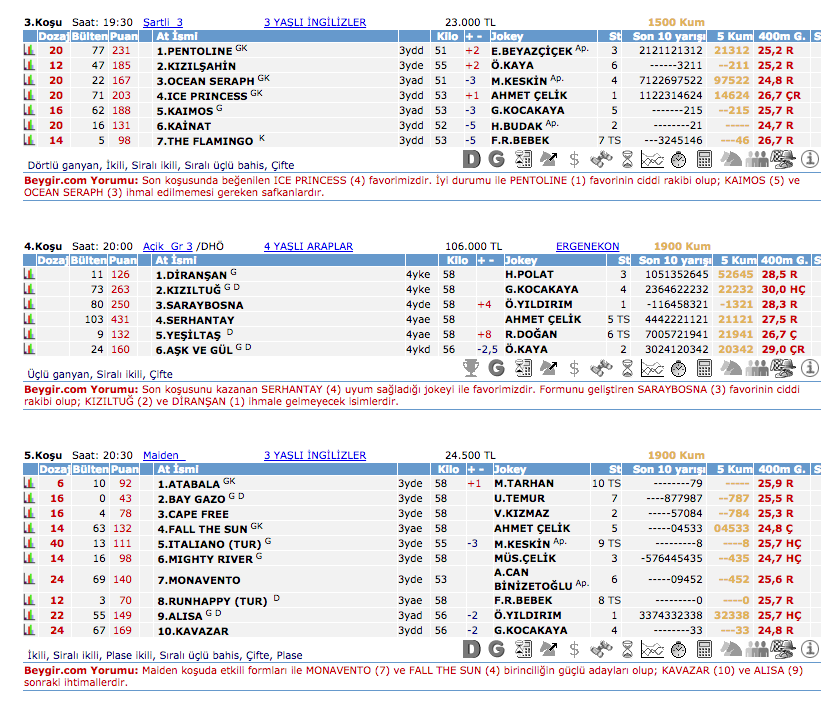This screenshot has height=703, width=837.
Task: Open the Maiden link in race 5
Action: click(160, 455)
